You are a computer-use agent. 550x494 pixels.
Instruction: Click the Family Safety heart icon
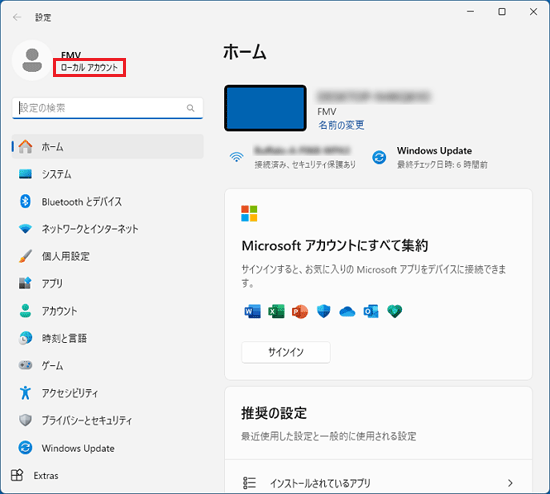pos(395,311)
